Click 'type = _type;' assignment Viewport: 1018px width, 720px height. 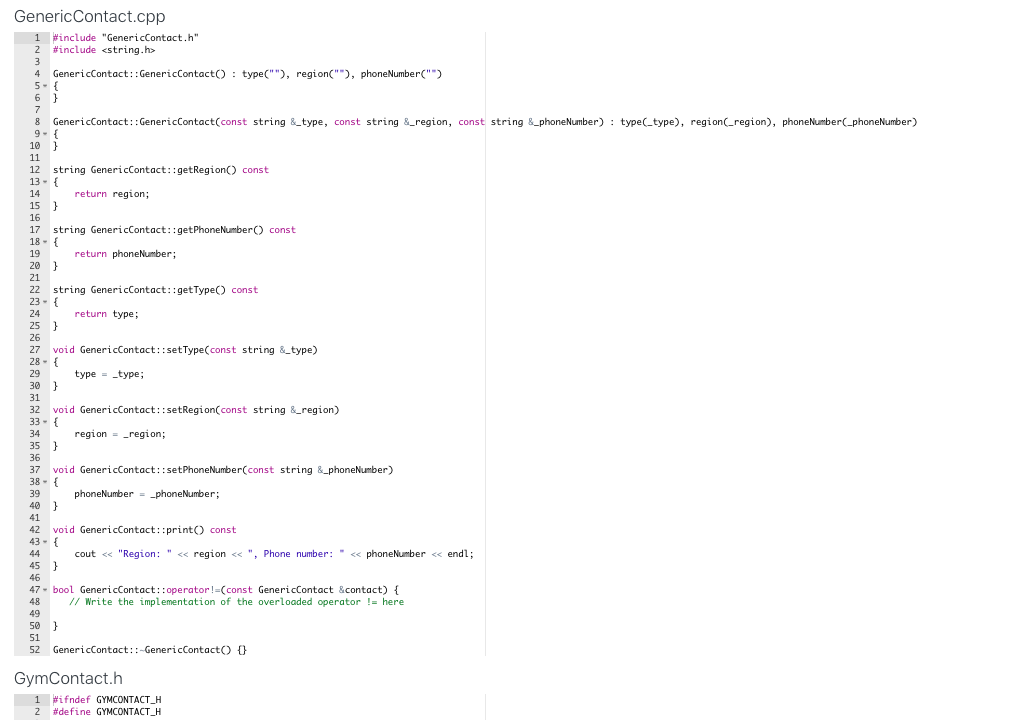109,374
